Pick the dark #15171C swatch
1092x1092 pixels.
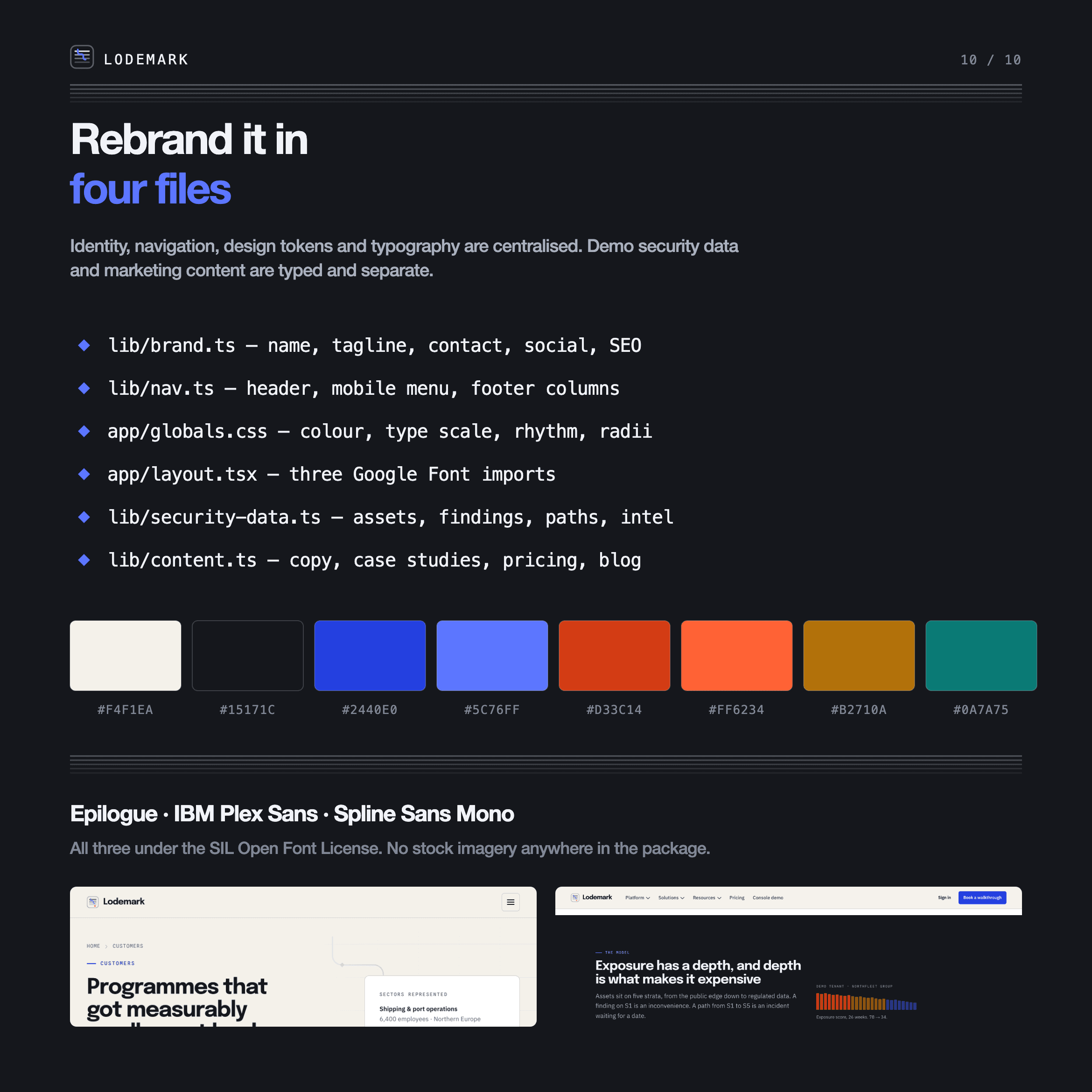point(247,656)
